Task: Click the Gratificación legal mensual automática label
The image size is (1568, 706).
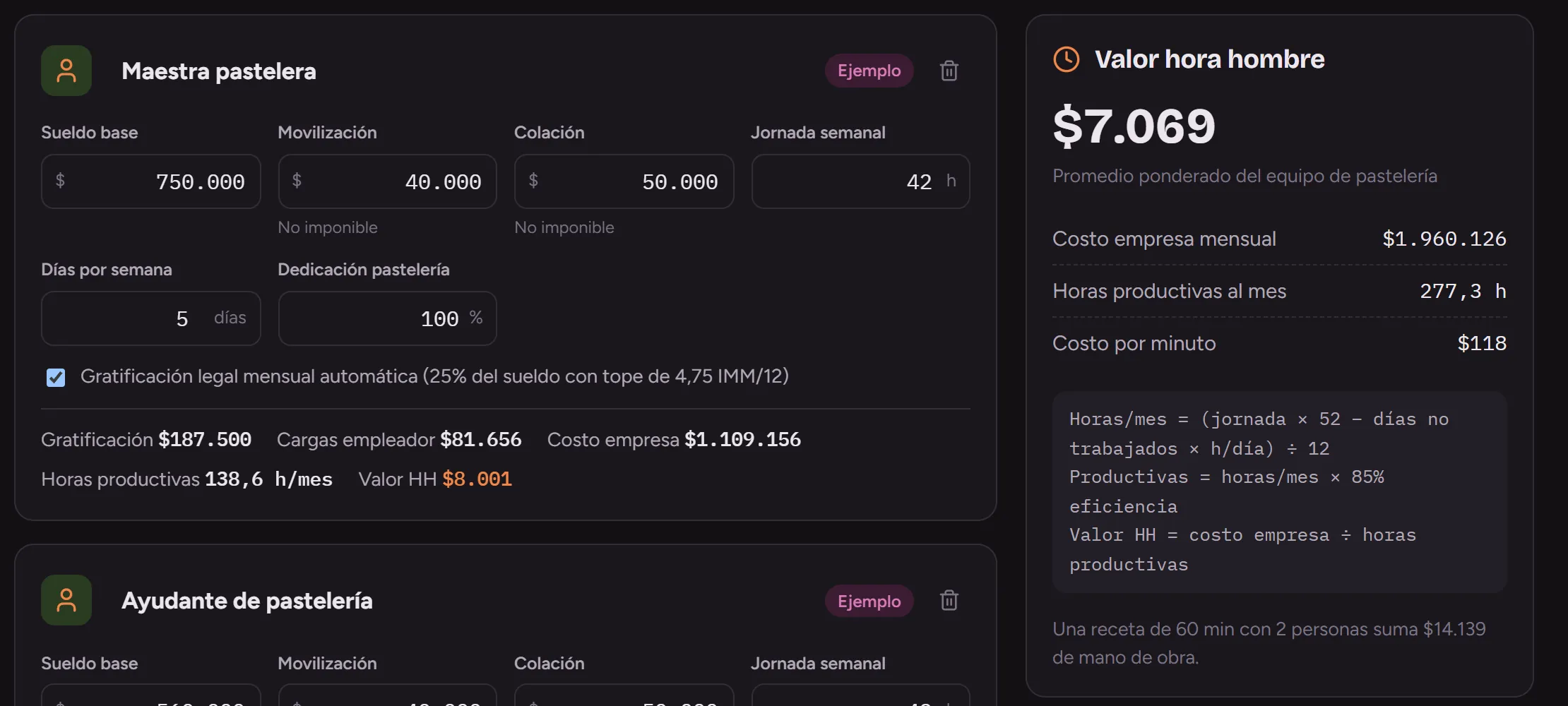Action: (434, 376)
